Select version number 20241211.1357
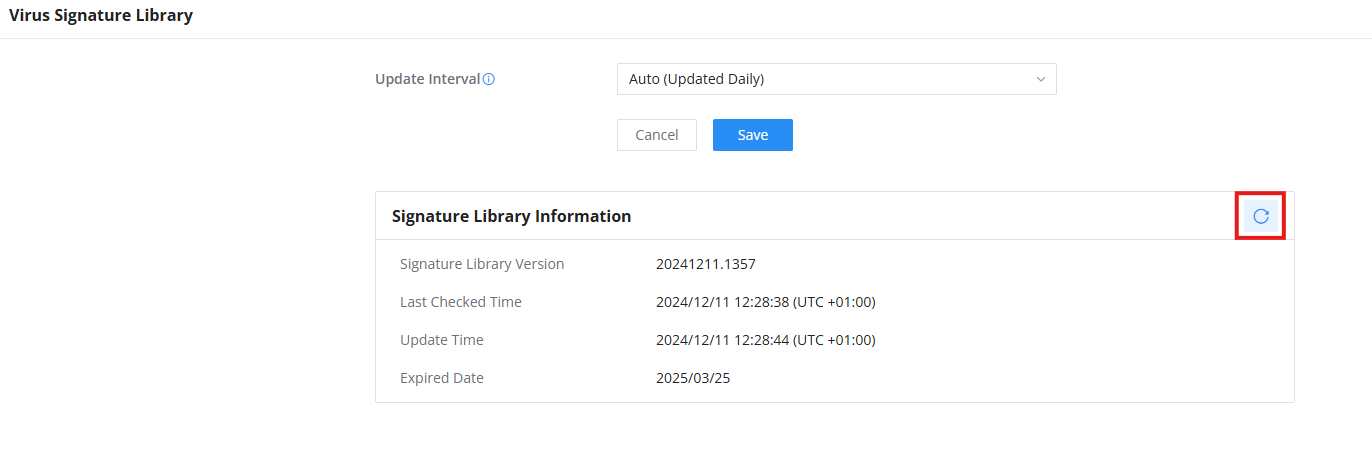The width and height of the screenshot is (1372, 455). click(x=706, y=264)
